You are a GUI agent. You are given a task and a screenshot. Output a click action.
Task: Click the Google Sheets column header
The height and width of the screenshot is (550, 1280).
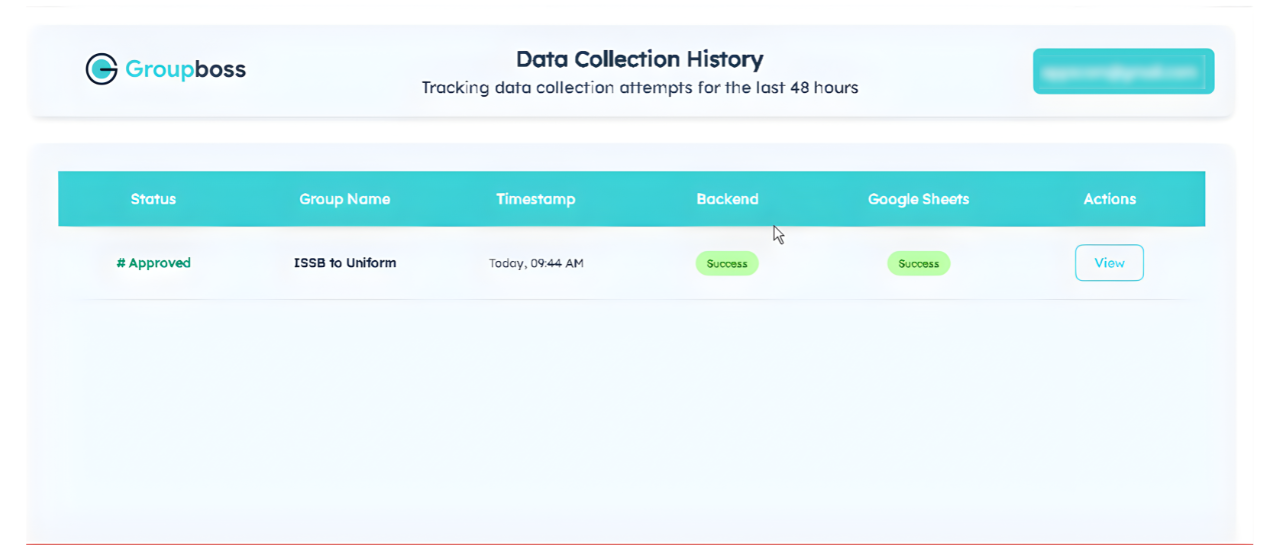(918, 199)
